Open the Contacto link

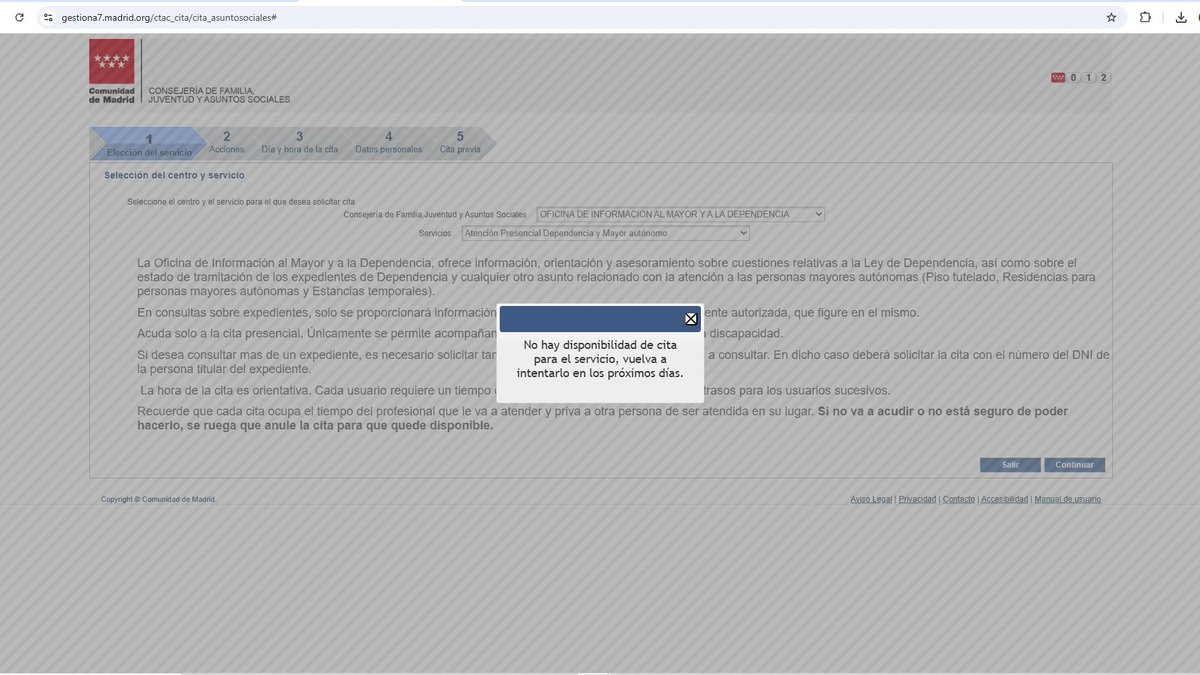(x=958, y=499)
